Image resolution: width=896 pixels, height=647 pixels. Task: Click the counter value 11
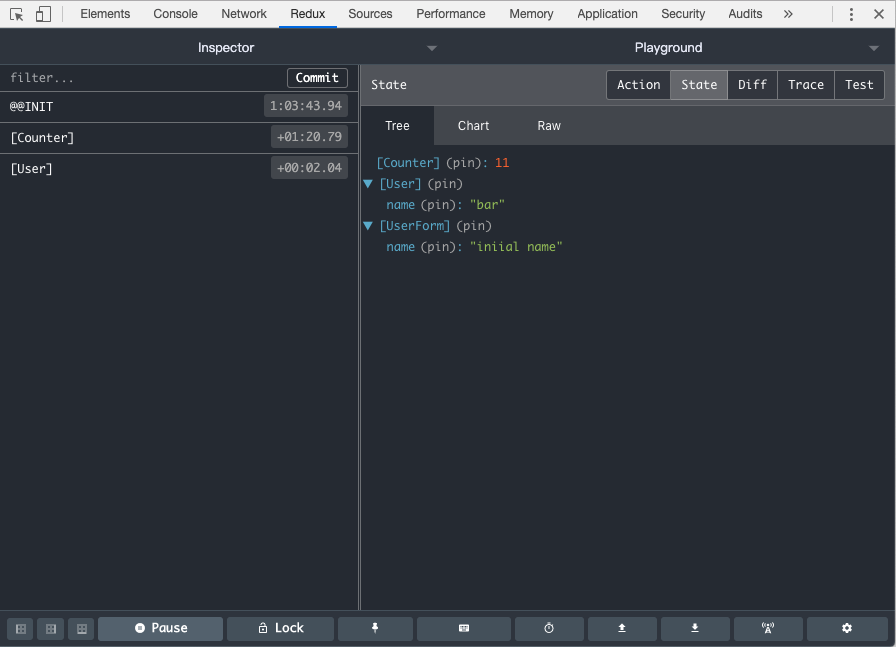tap(502, 163)
